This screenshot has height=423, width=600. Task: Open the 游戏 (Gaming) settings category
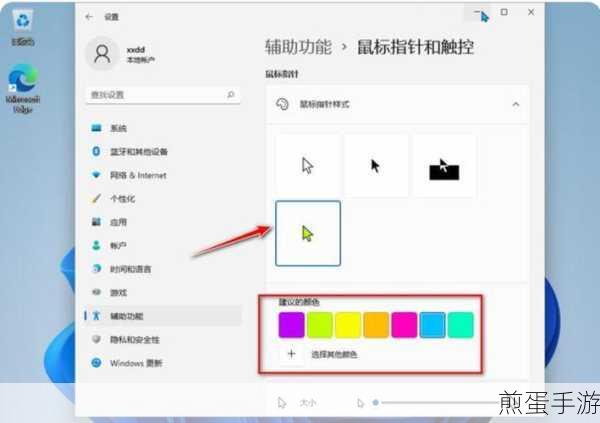pos(163,292)
